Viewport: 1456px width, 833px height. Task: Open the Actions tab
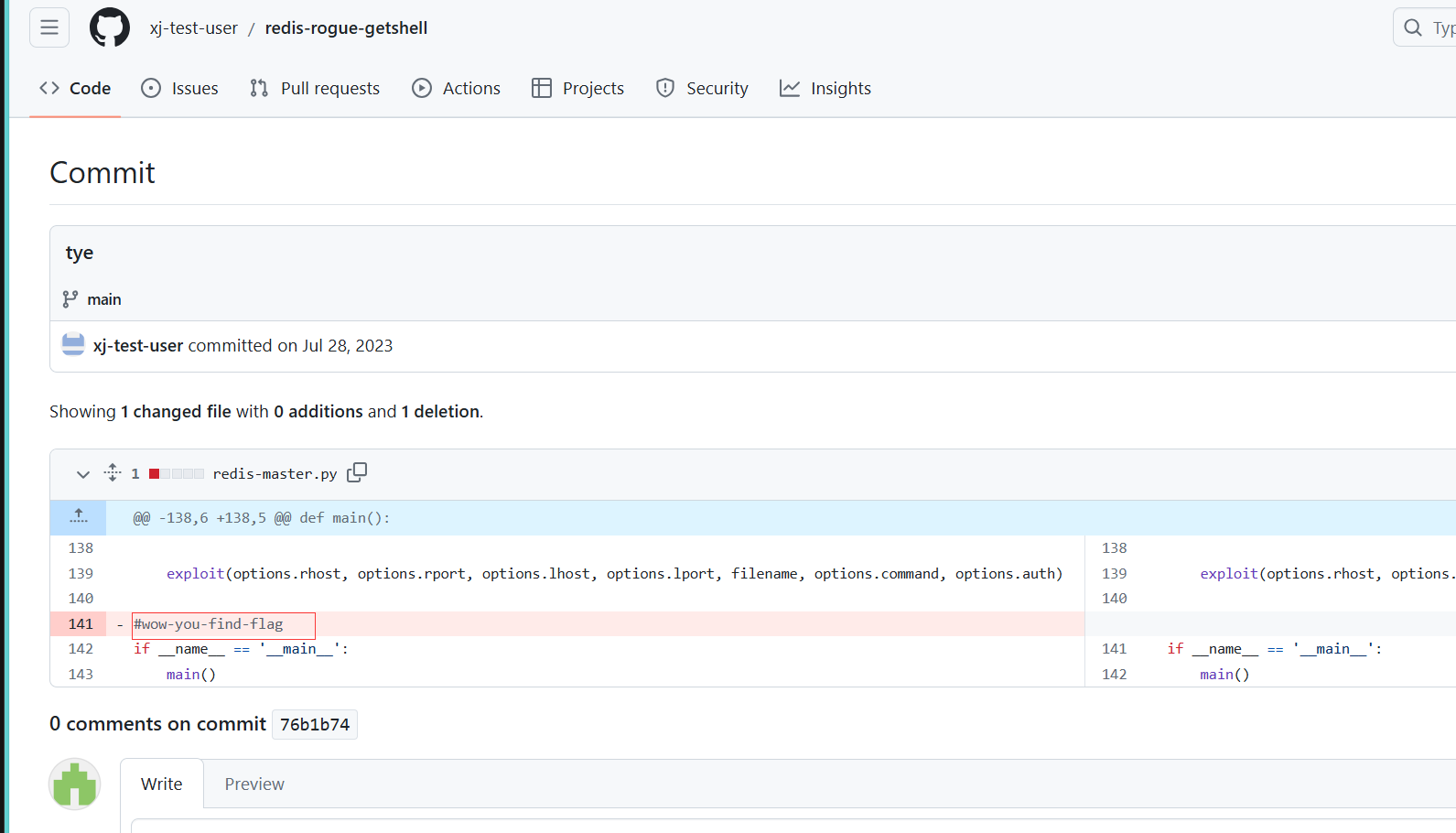click(456, 88)
